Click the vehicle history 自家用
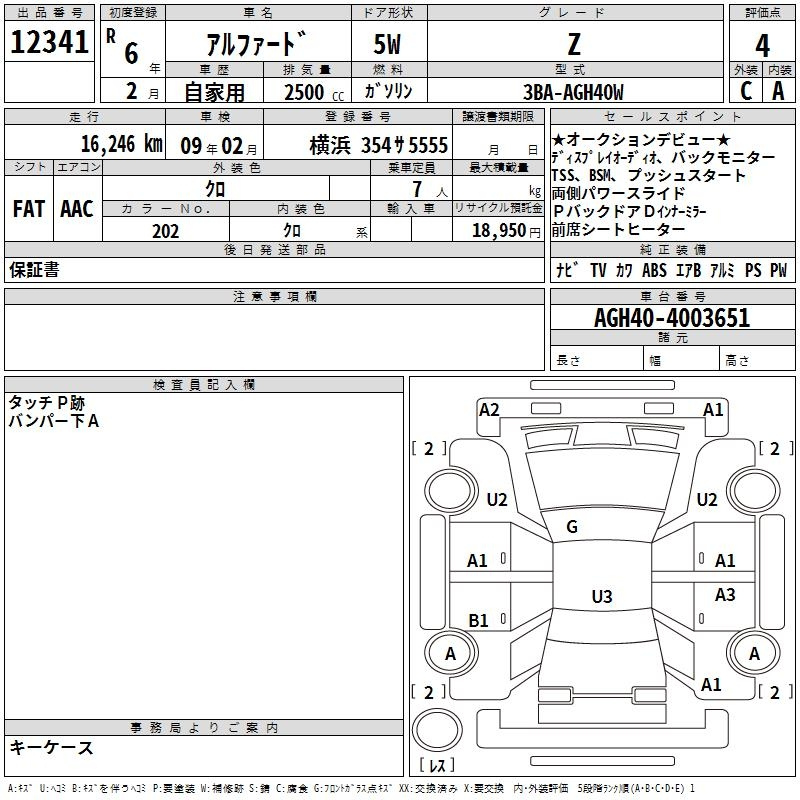800x800 pixels. (x=214, y=92)
